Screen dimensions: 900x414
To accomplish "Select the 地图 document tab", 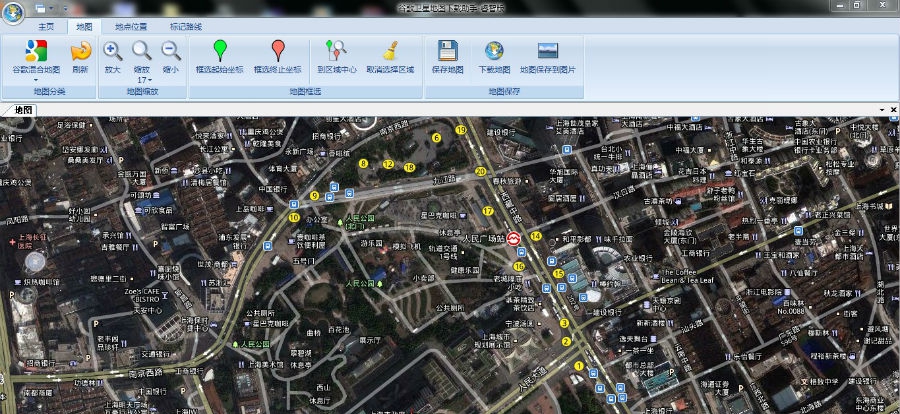I will (x=23, y=110).
